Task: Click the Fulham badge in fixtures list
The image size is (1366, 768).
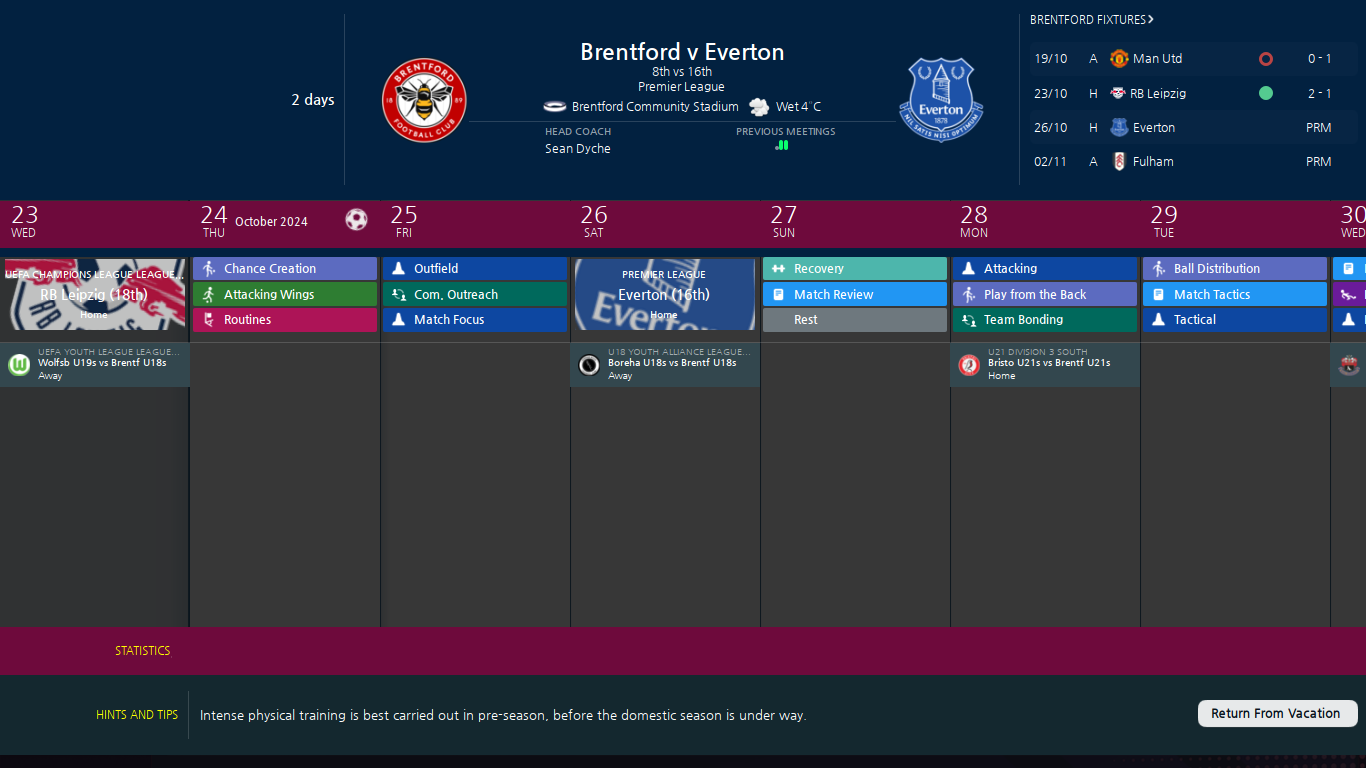Action: point(1119,161)
